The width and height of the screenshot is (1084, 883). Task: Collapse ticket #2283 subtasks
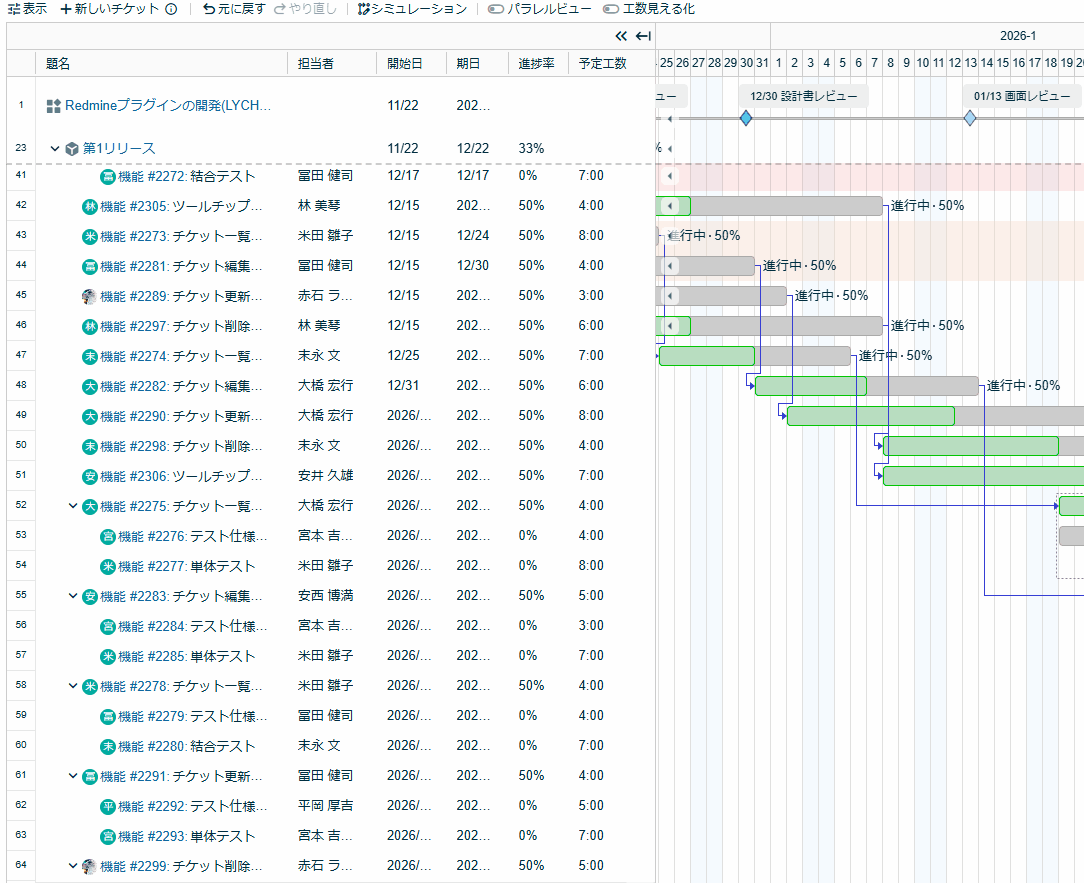point(73,596)
